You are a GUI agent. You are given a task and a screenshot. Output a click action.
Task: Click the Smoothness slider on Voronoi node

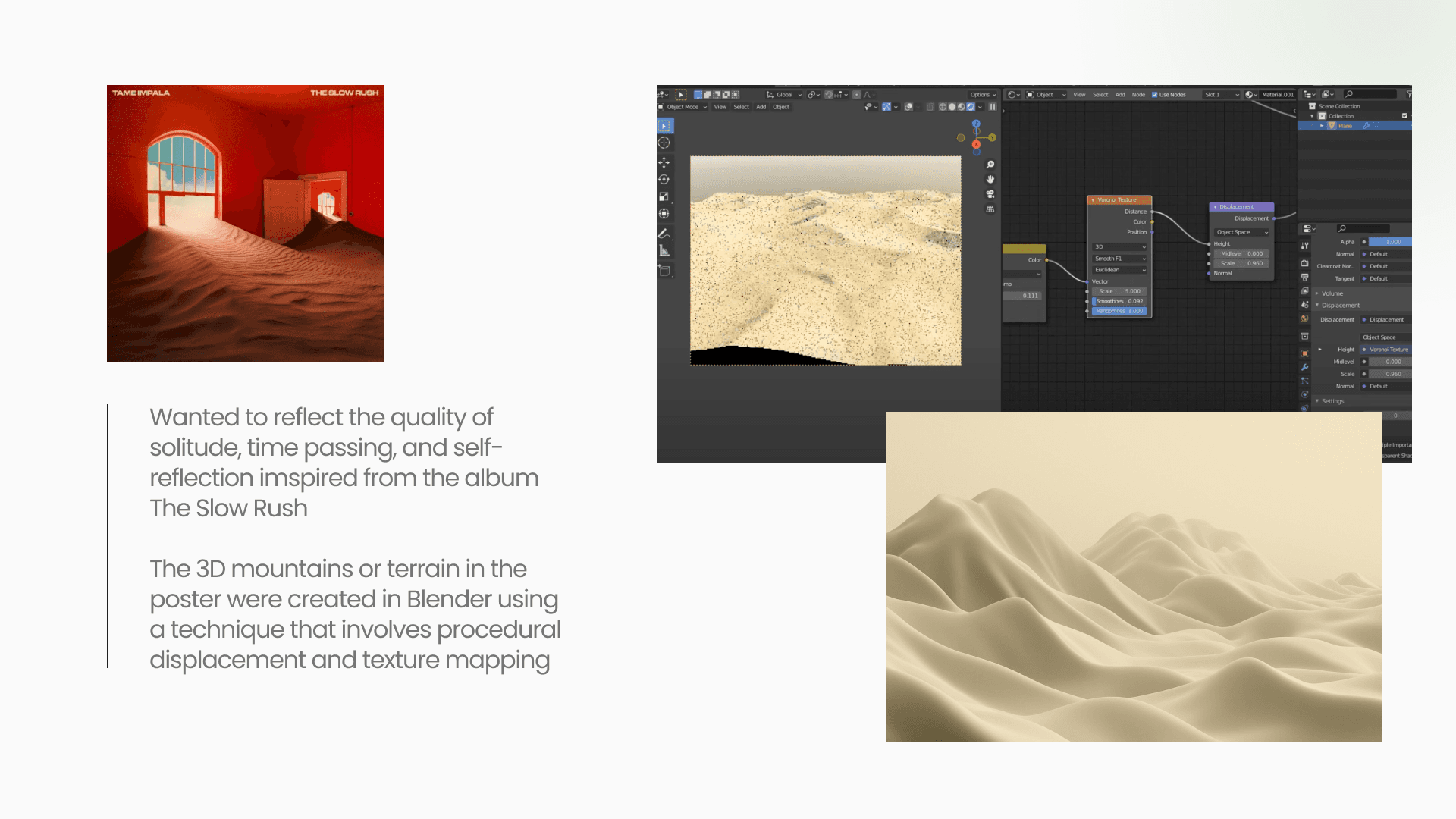(x=1119, y=301)
